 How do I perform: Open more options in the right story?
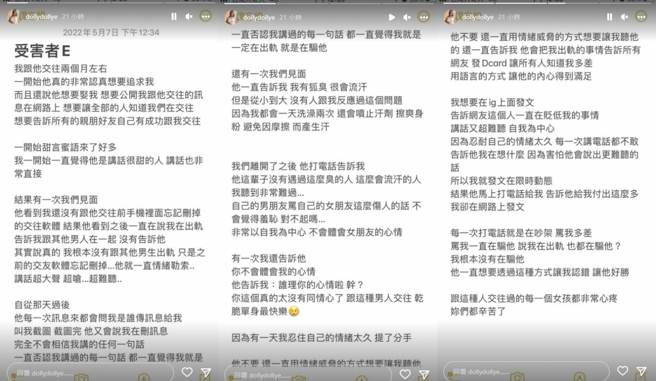coord(641,16)
